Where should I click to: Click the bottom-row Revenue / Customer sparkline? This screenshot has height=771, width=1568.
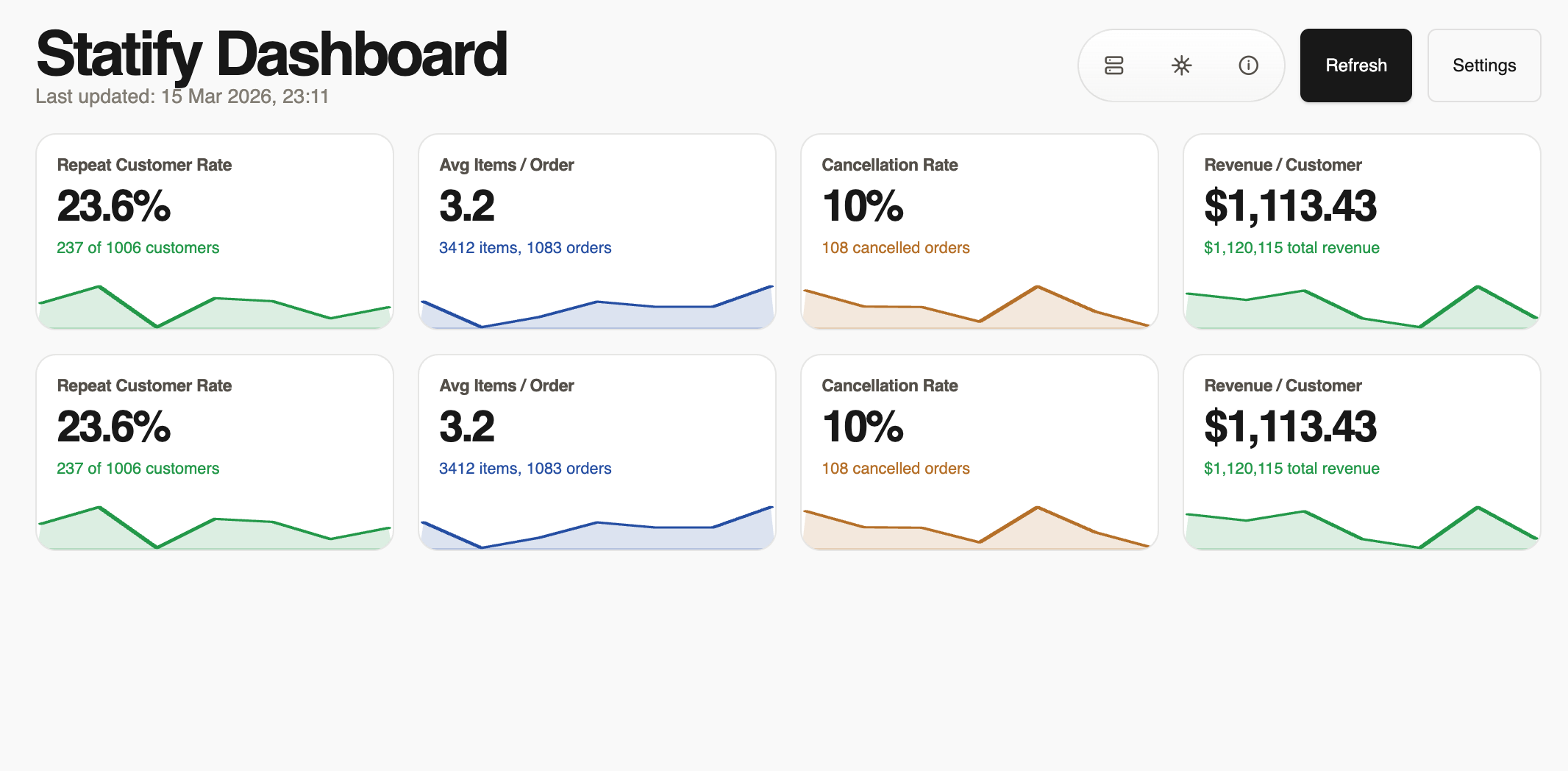coord(1361,530)
